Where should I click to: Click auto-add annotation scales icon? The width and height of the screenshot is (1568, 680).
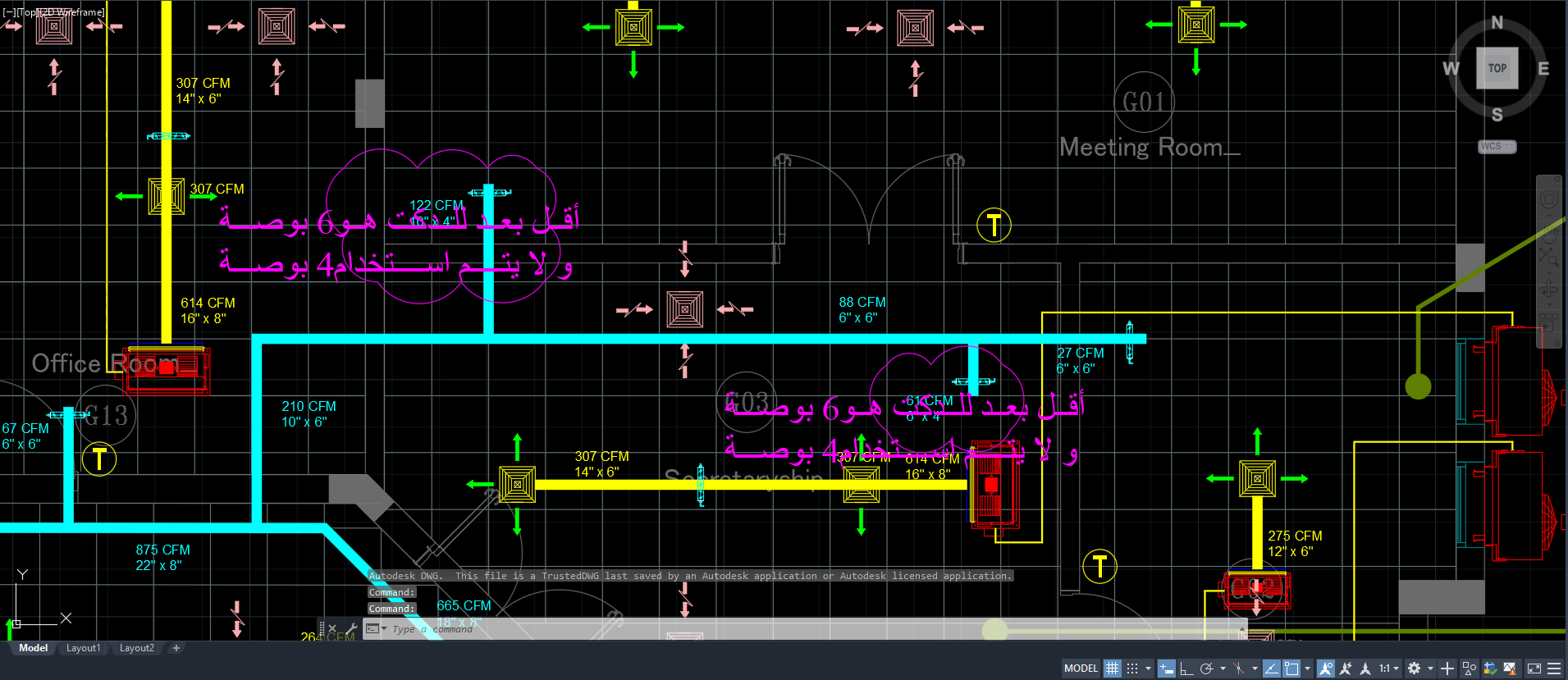pos(1346,669)
